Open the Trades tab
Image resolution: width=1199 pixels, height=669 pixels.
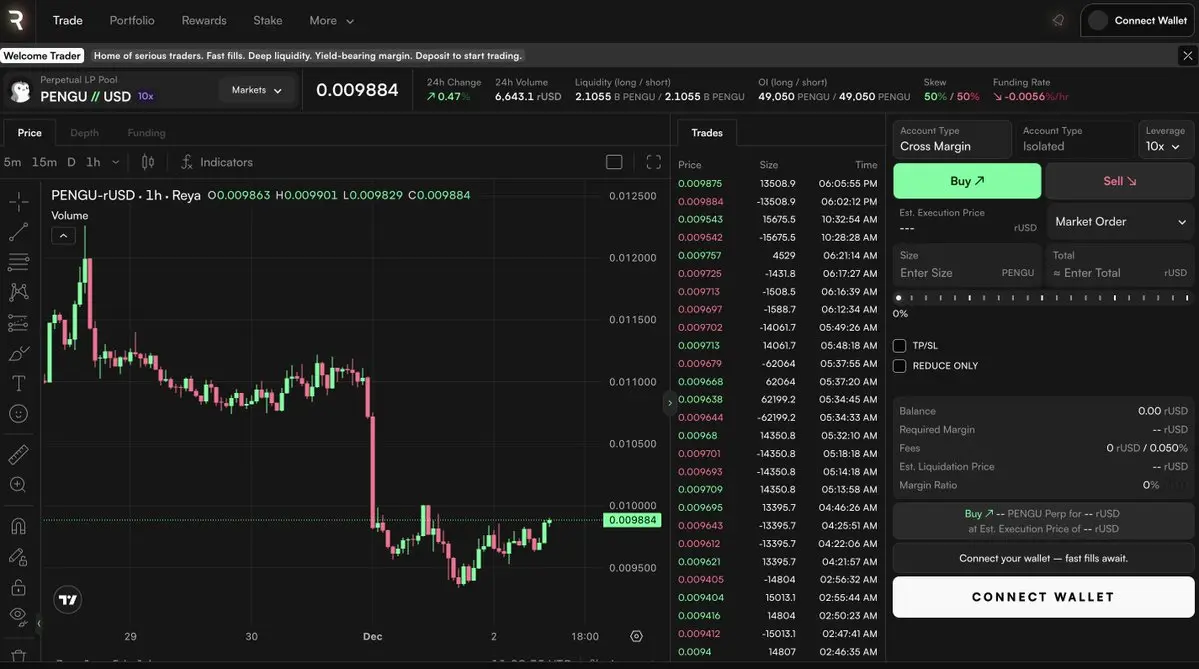(707, 132)
